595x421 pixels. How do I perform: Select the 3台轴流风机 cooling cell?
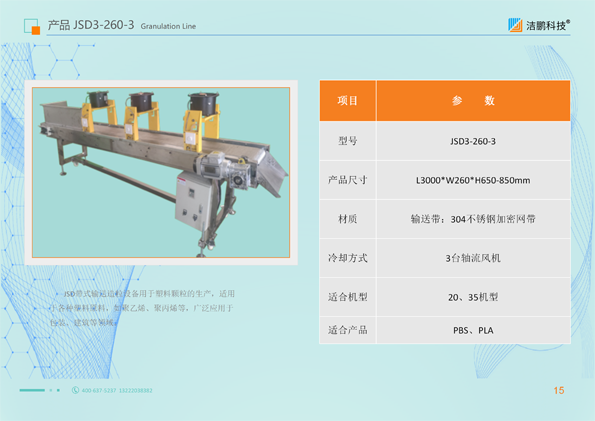473,258
